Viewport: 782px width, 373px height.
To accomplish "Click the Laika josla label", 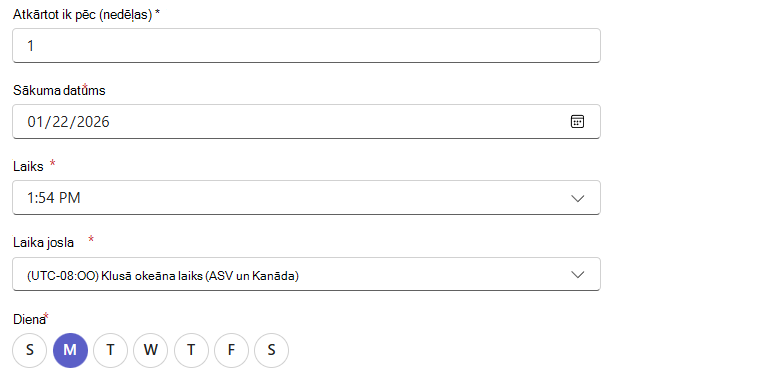I will [43, 243].
